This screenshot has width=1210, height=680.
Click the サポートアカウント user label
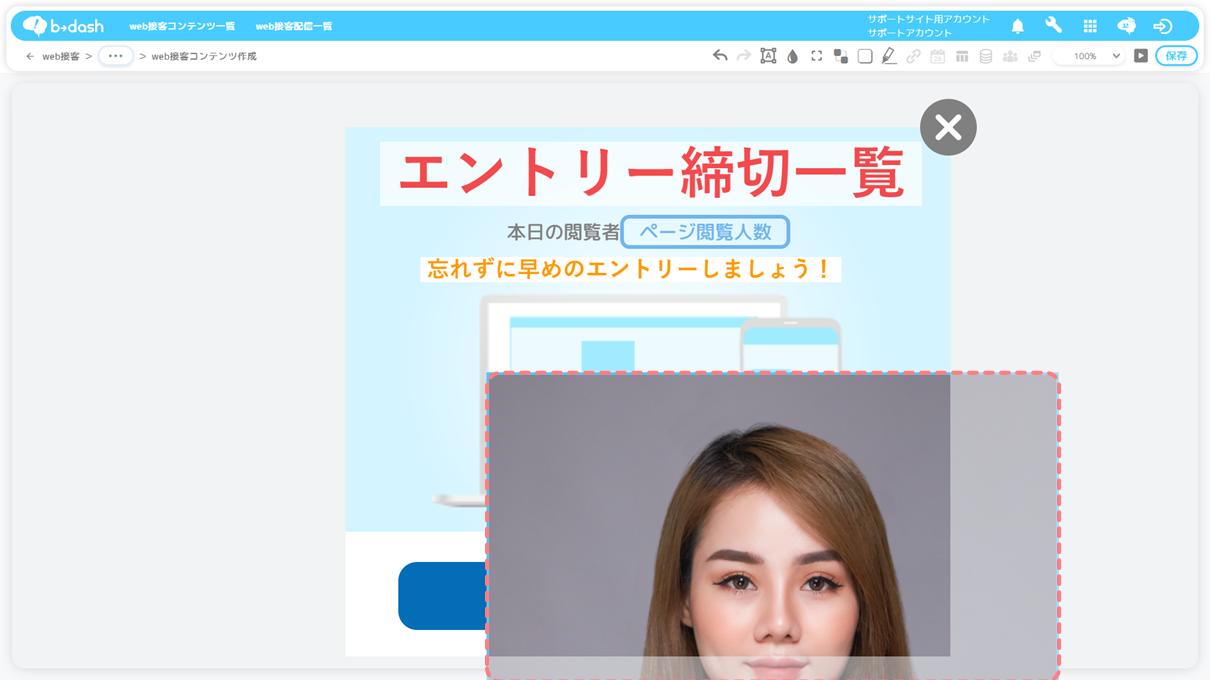(910, 33)
